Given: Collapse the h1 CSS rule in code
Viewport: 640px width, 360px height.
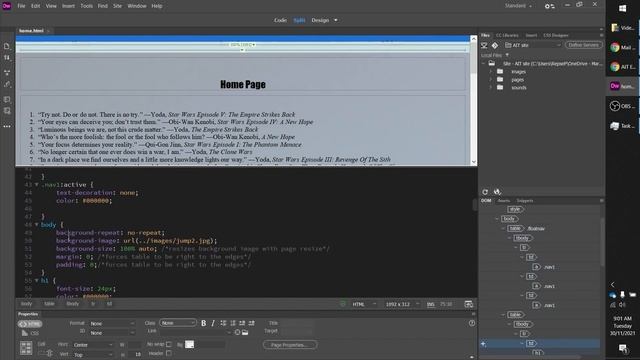Looking at the screenshot, I should tap(36, 280).
